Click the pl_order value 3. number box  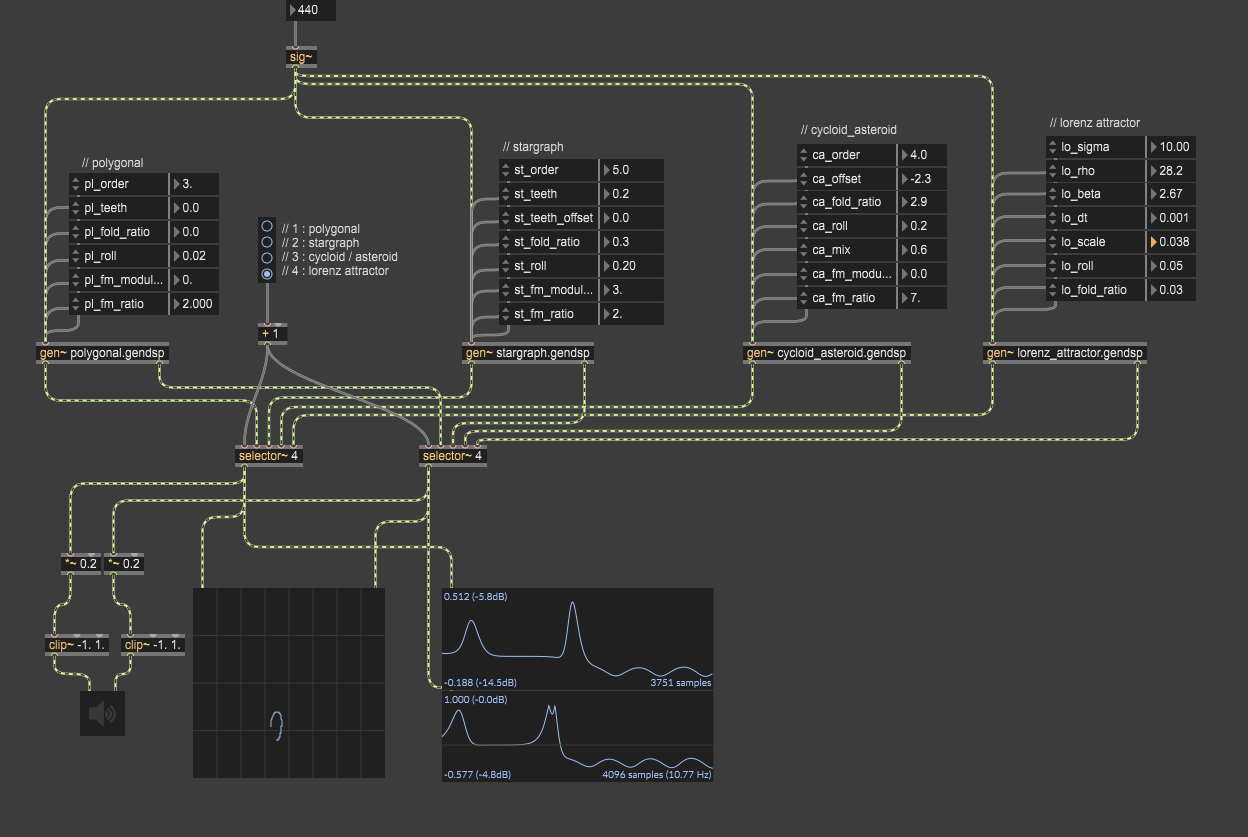click(x=193, y=184)
